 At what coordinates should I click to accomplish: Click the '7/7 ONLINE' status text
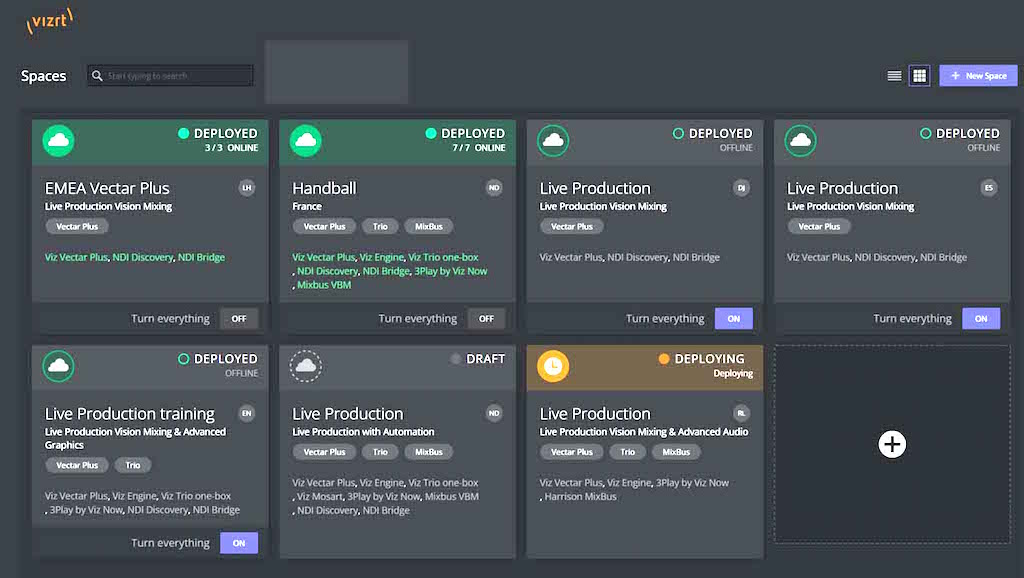click(x=479, y=148)
